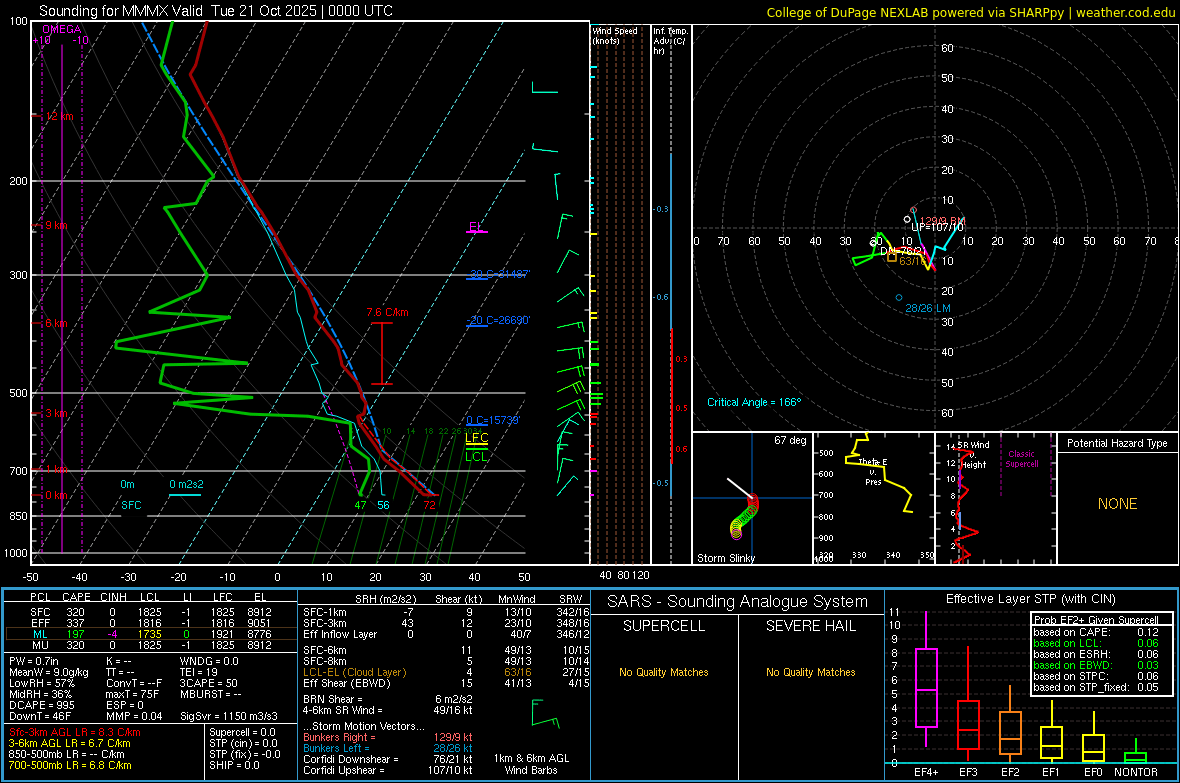1180x783 pixels.
Task: Open the weather.cod.edu NEXLAB credit text
Action: coord(971,12)
